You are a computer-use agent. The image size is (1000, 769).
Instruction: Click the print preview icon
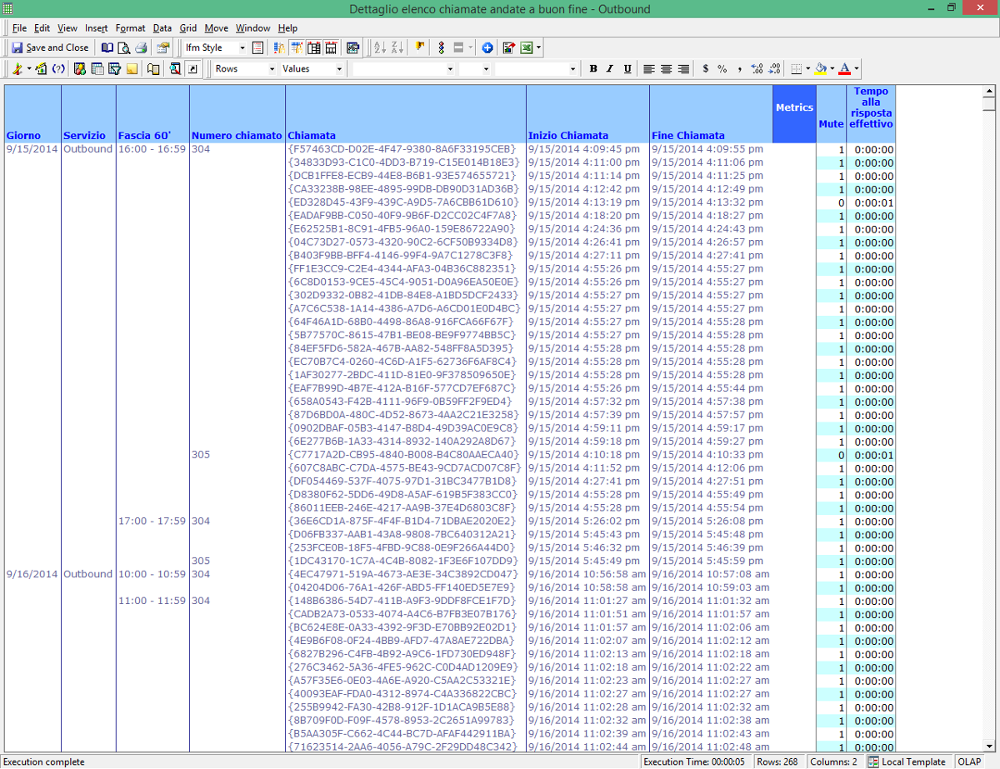tap(124, 48)
